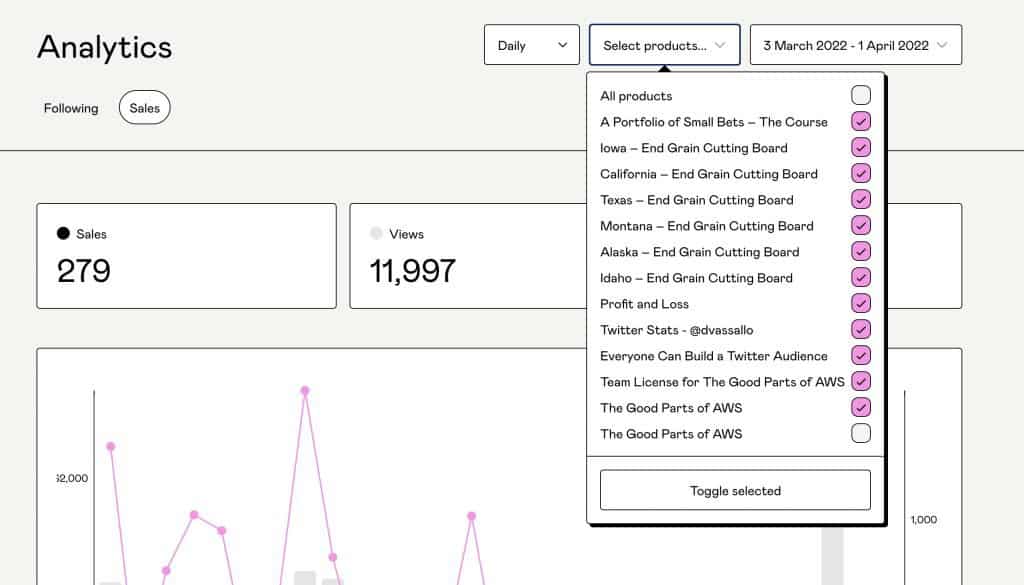The image size is (1024, 585).
Task: Toggle the Idaho cutting board checkbox
Action: (860, 277)
